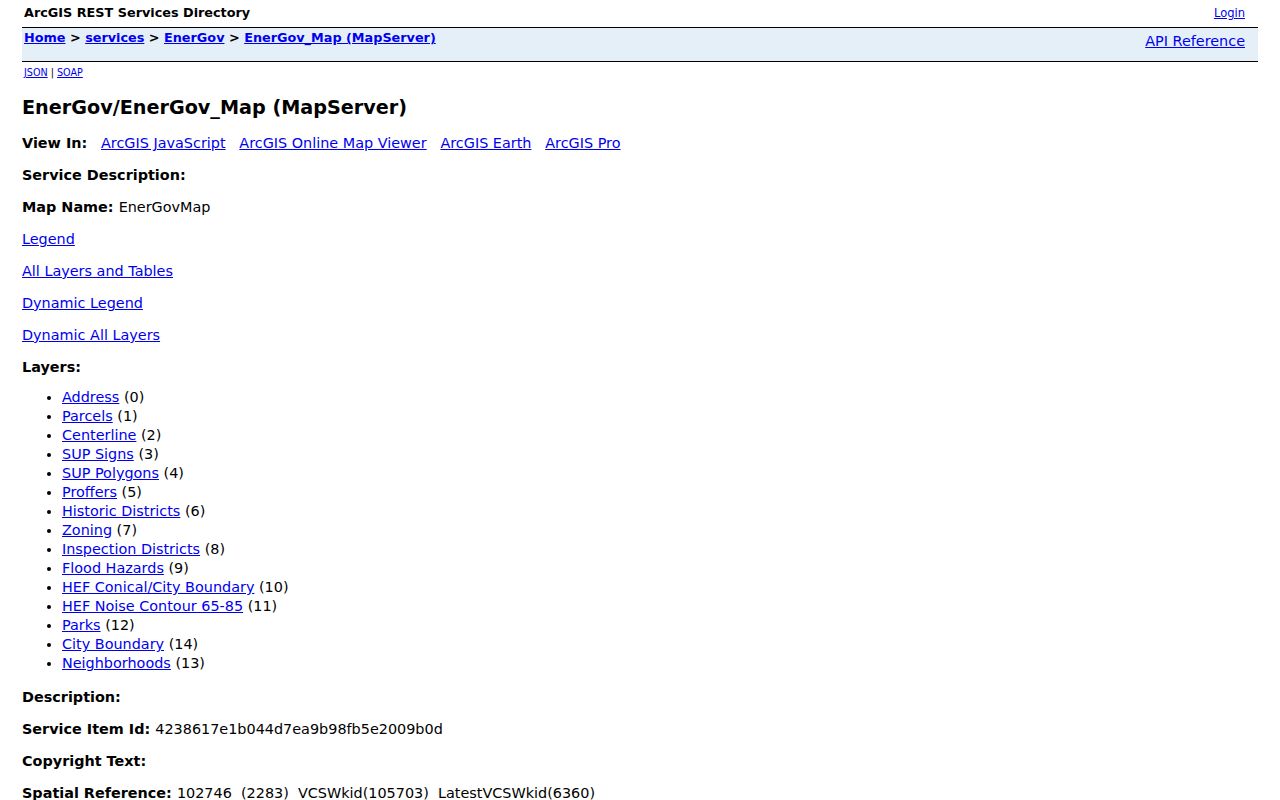Open the Flood Hazards layer

pos(113,568)
